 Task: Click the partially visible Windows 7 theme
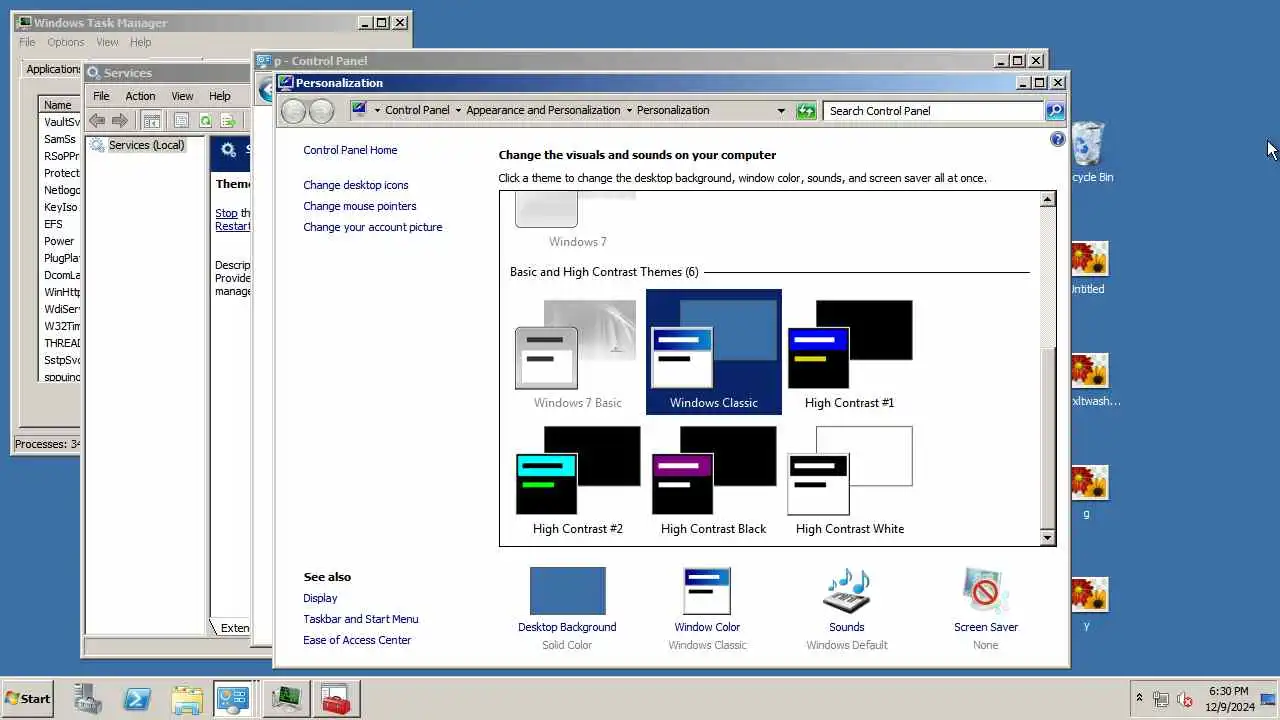[x=577, y=220]
